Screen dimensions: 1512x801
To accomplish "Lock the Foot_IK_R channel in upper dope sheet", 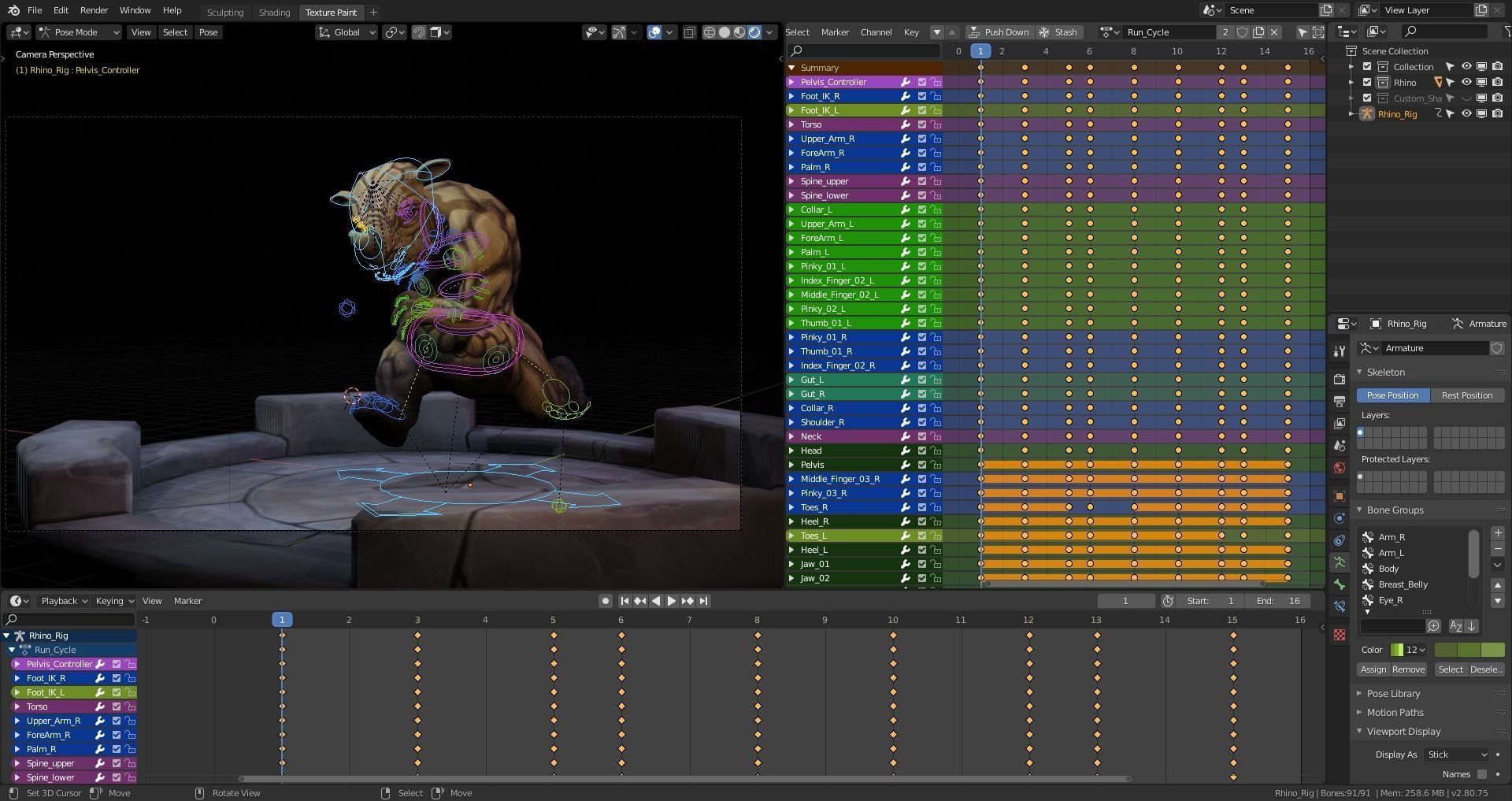I will pyautogui.click(x=936, y=96).
